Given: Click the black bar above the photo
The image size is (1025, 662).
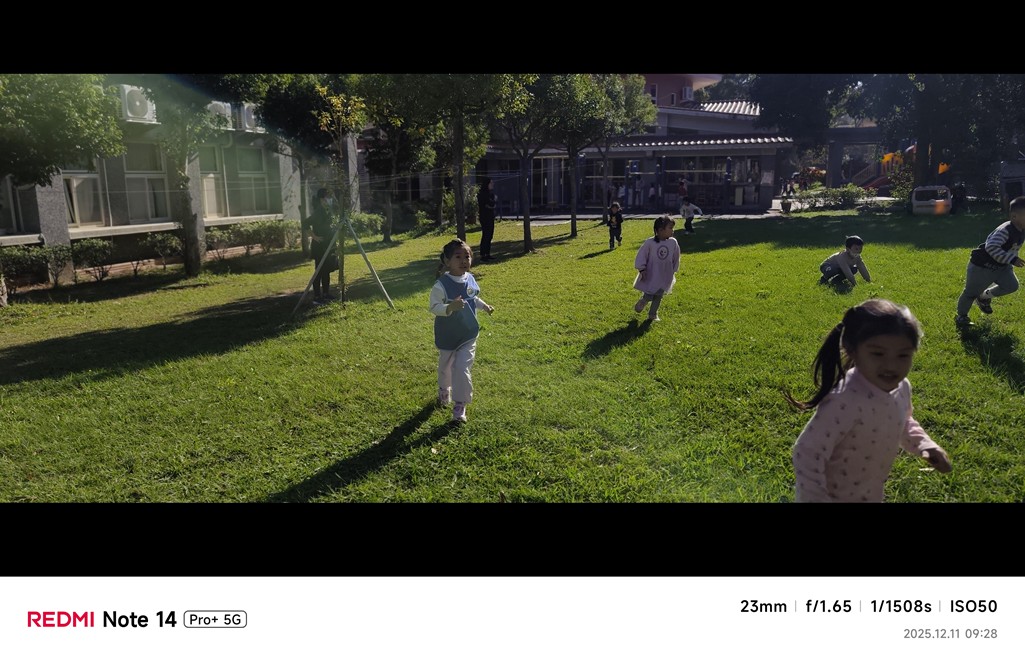Looking at the screenshot, I should pyautogui.click(x=512, y=37).
